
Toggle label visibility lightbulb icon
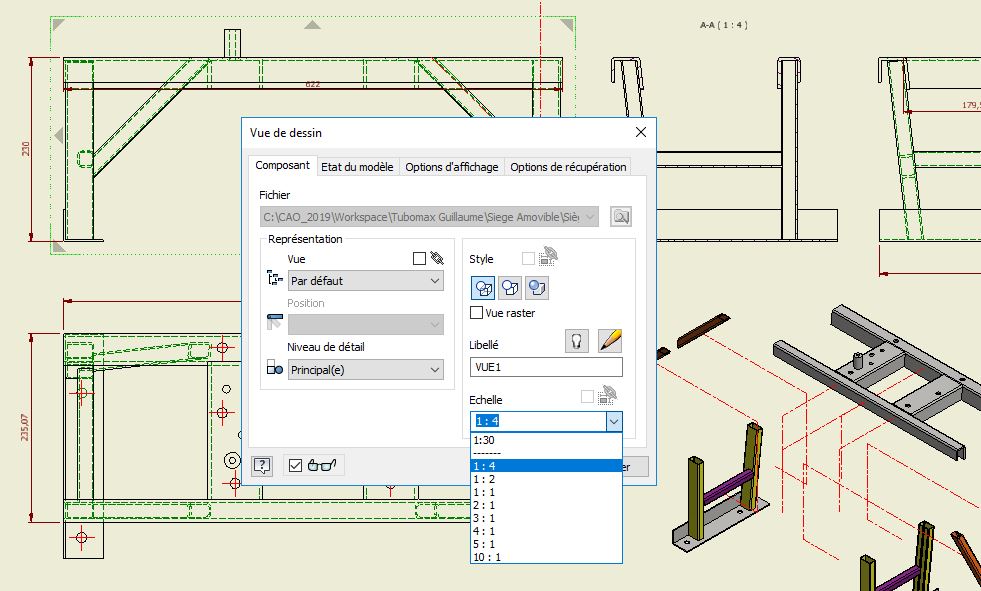click(576, 341)
